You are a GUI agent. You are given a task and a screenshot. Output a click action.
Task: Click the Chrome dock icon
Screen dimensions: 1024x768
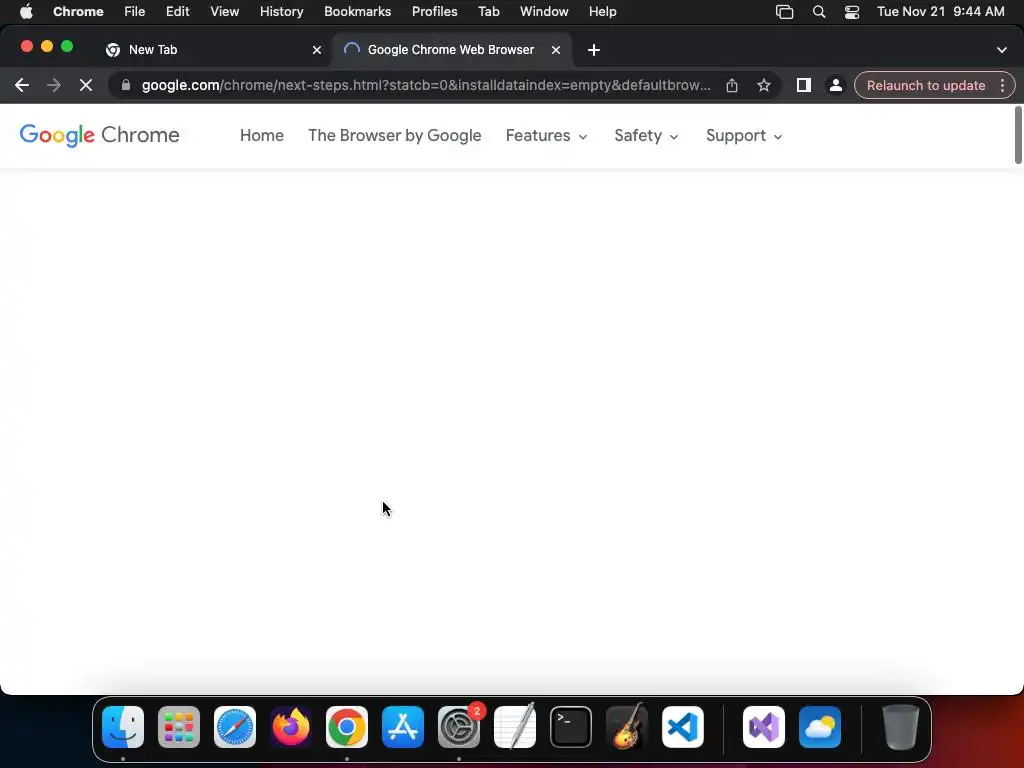tap(347, 727)
